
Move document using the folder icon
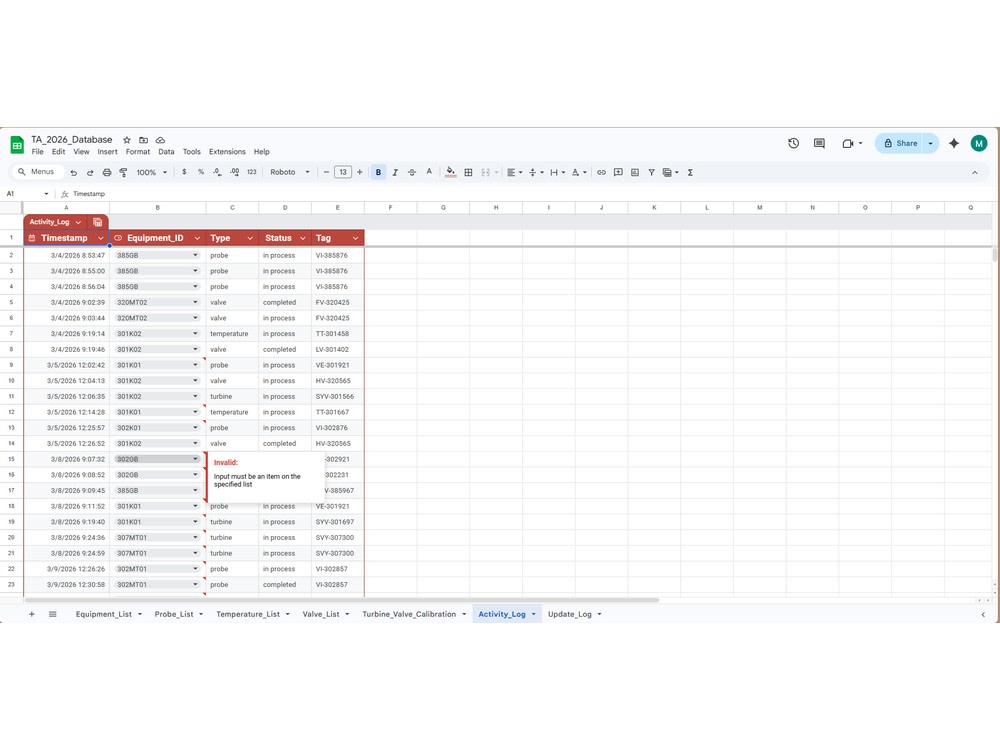143,140
